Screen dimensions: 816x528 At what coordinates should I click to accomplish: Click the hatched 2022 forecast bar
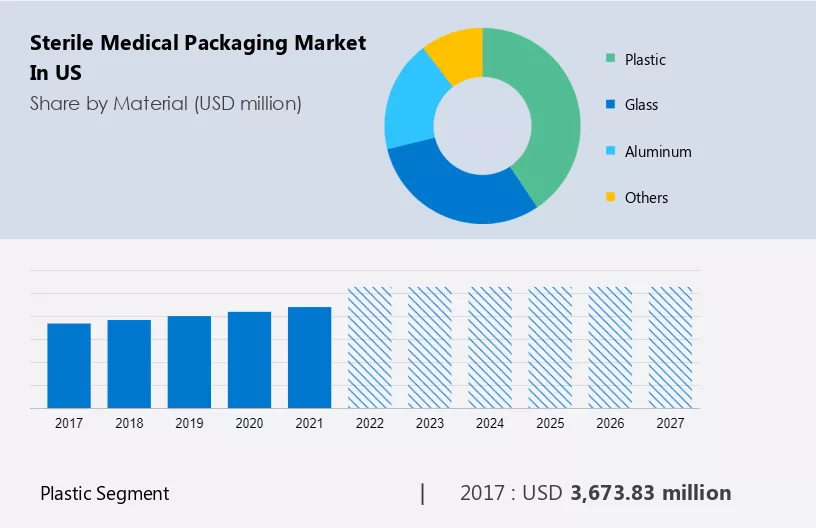(369, 347)
